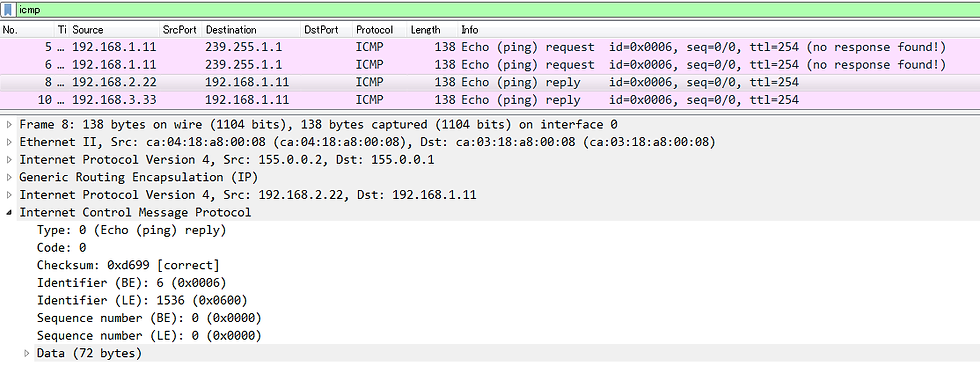Sort packets by the No. column
This screenshot has width=980, height=366.
click(x=28, y=29)
